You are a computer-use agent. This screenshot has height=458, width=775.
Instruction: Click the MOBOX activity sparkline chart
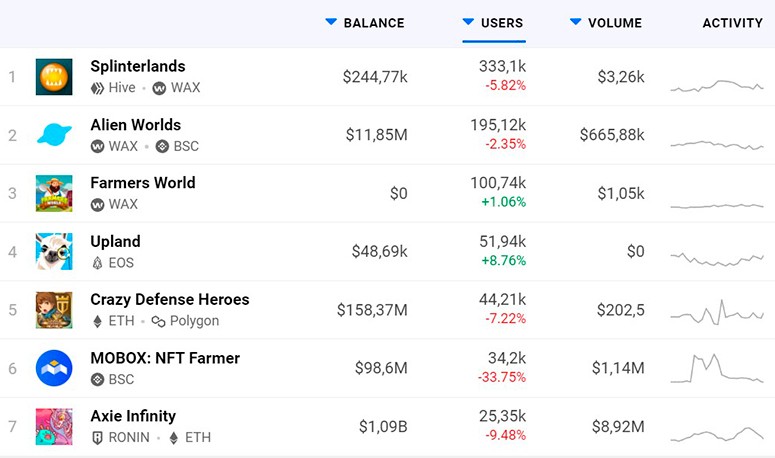[717, 368]
